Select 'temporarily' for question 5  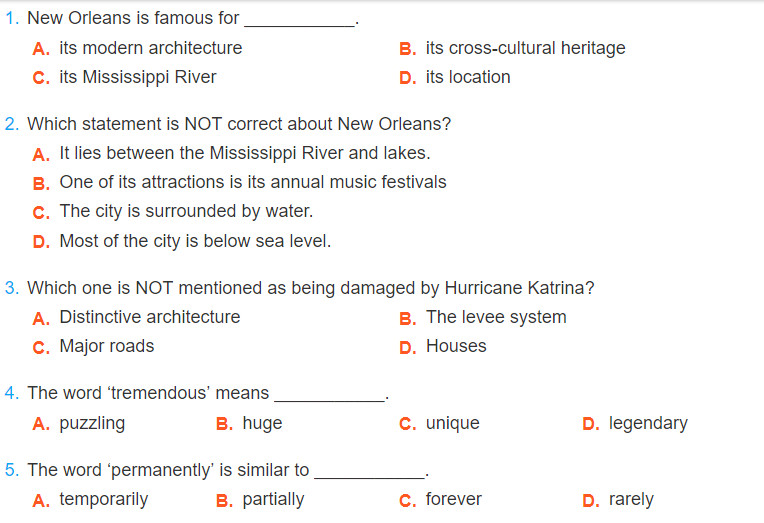pyautogui.click(x=90, y=500)
